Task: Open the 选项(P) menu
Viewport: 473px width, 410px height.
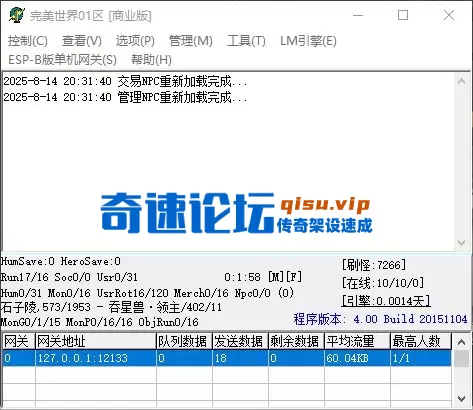Action: (x=135, y=41)
